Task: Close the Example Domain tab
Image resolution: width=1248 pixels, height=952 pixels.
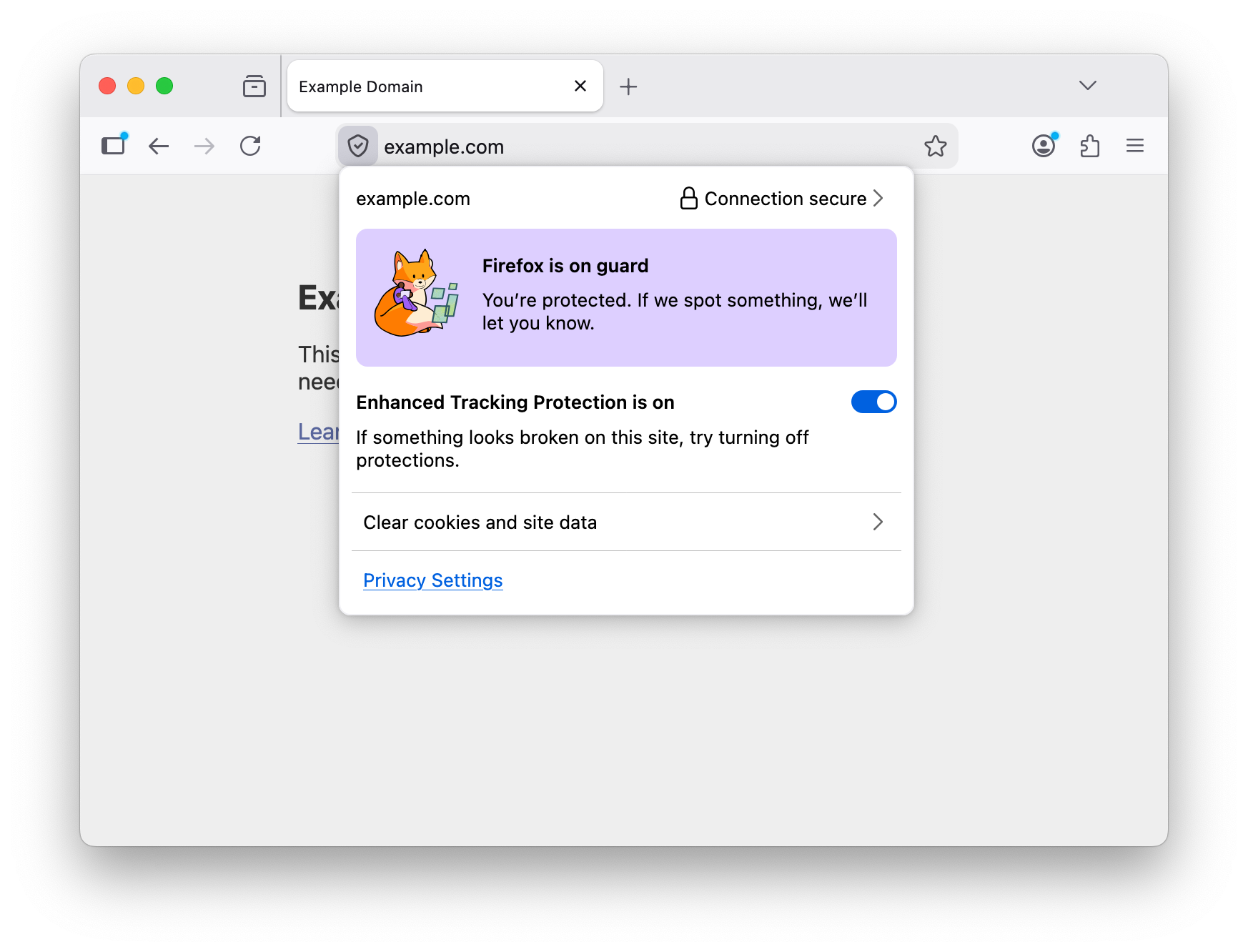Action: pyautogui.click(x=580, y=86)
